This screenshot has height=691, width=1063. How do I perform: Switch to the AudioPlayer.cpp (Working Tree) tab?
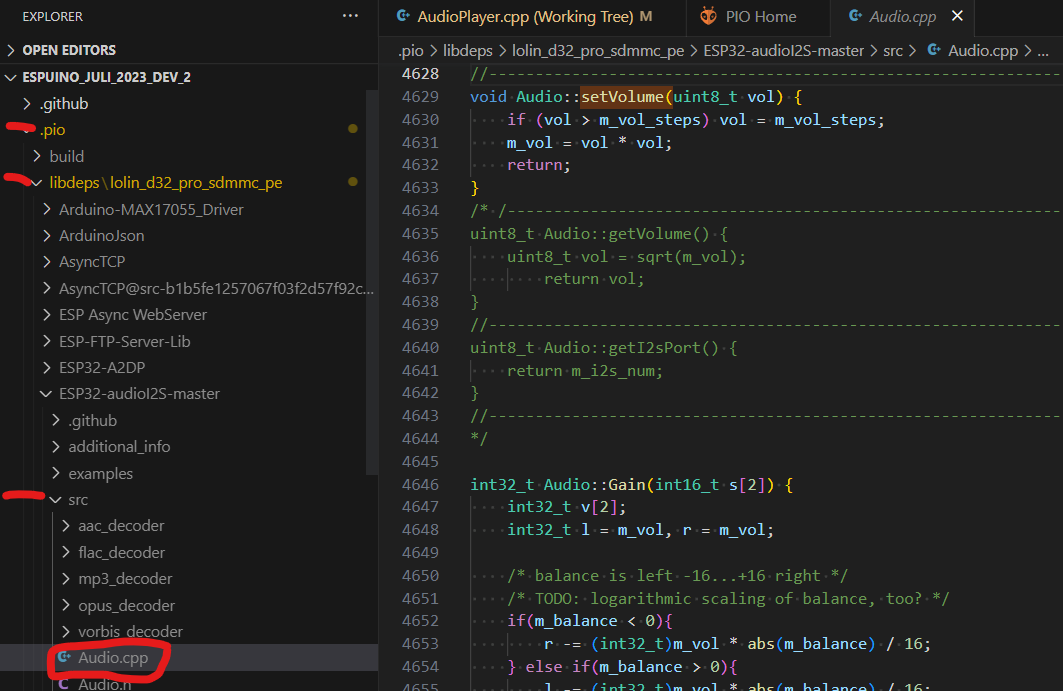click(532, 17)
